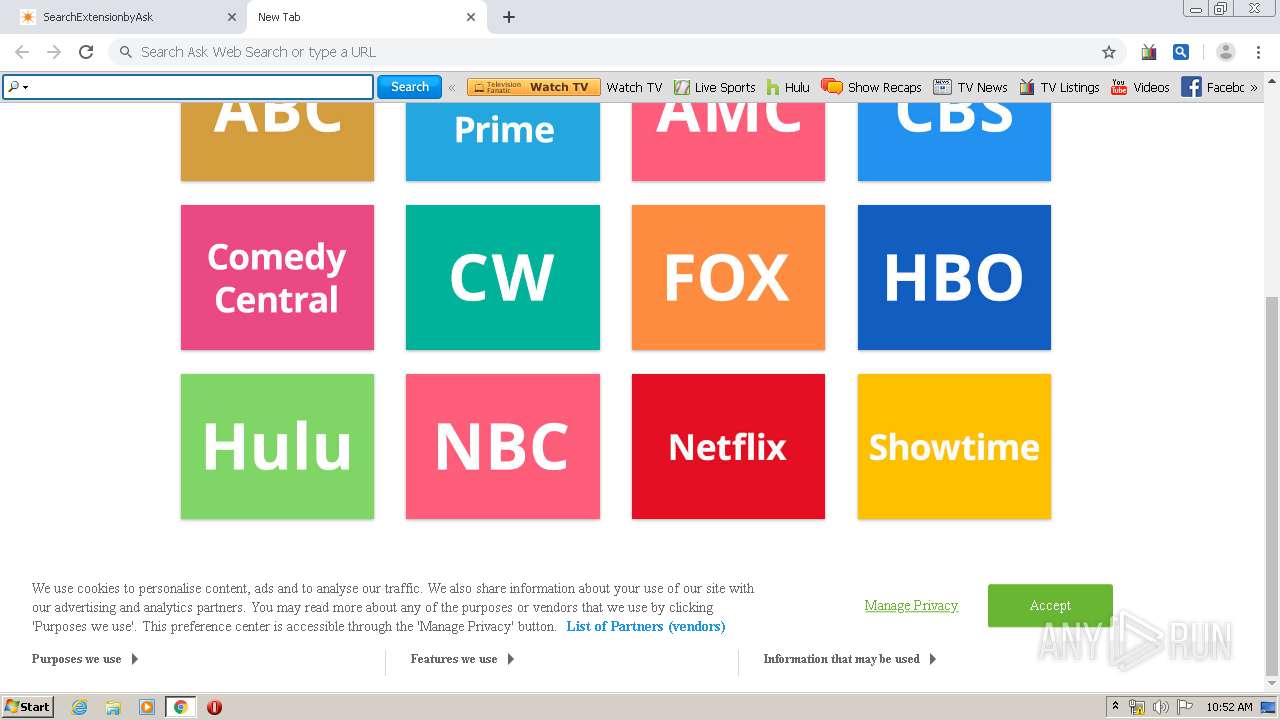Go back to the previous page
Screen dimensions: 1280x720
coord(22,52)
